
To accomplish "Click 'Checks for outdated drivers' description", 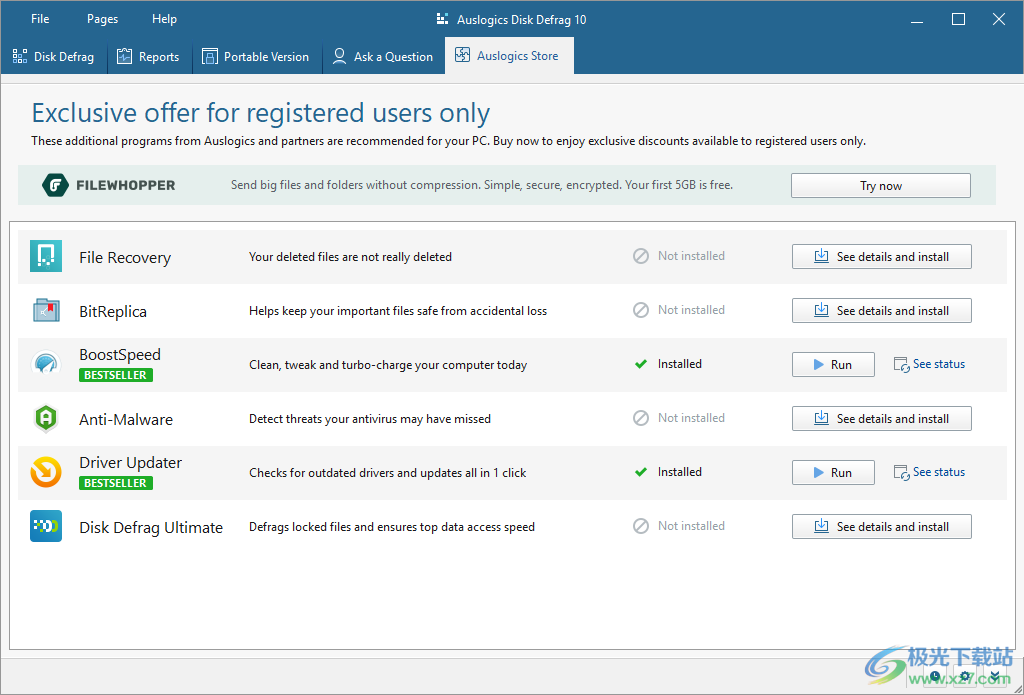I will pyautogui.click(x=387, y=473).
